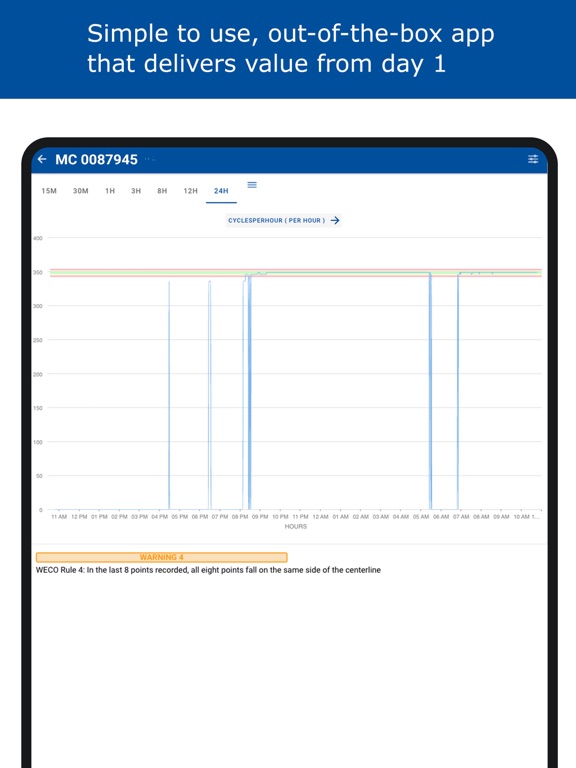
Task: Switch to the 3H time range
Action: 136,191
